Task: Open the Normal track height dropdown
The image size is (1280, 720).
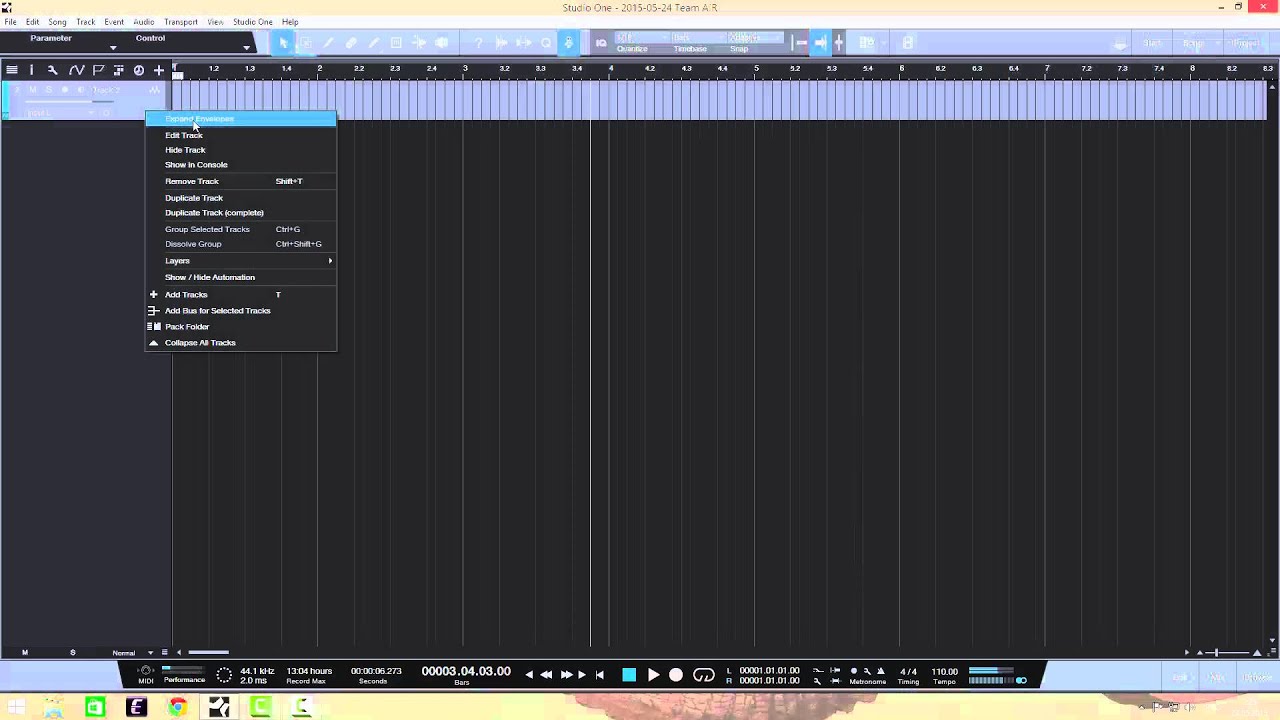Action: pos(131,653)
